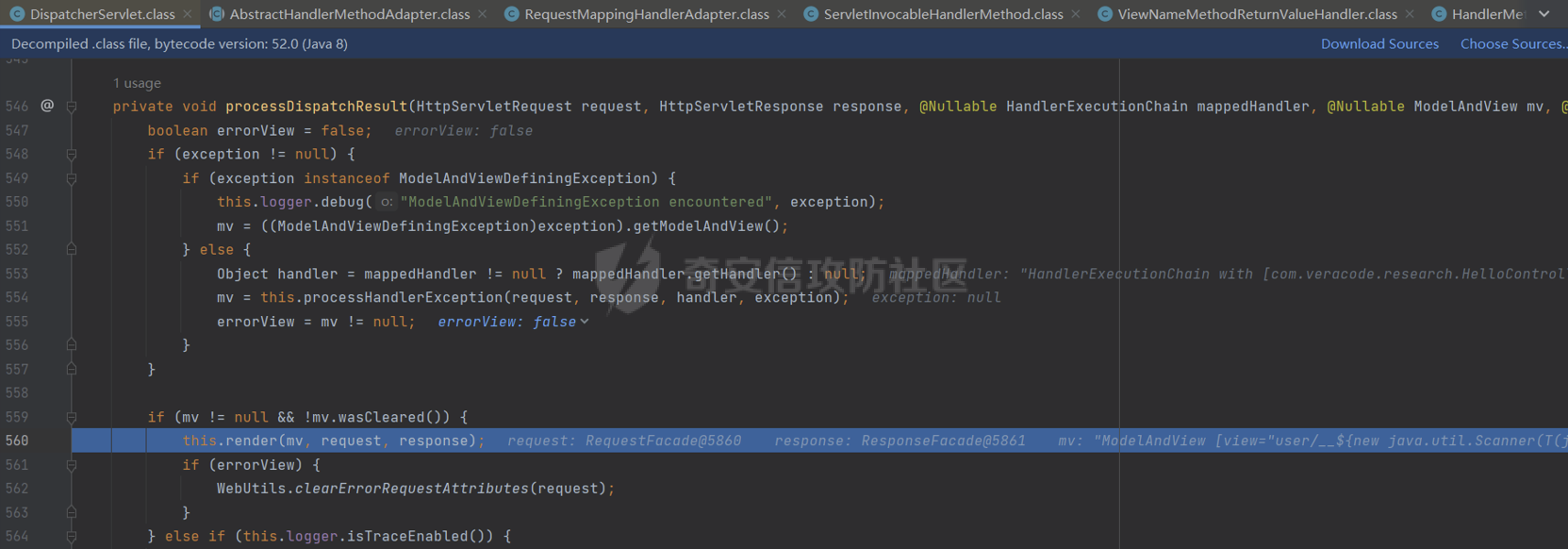Open the hidden editor tabs dropdown chevron

click(x=1543, y=14)
